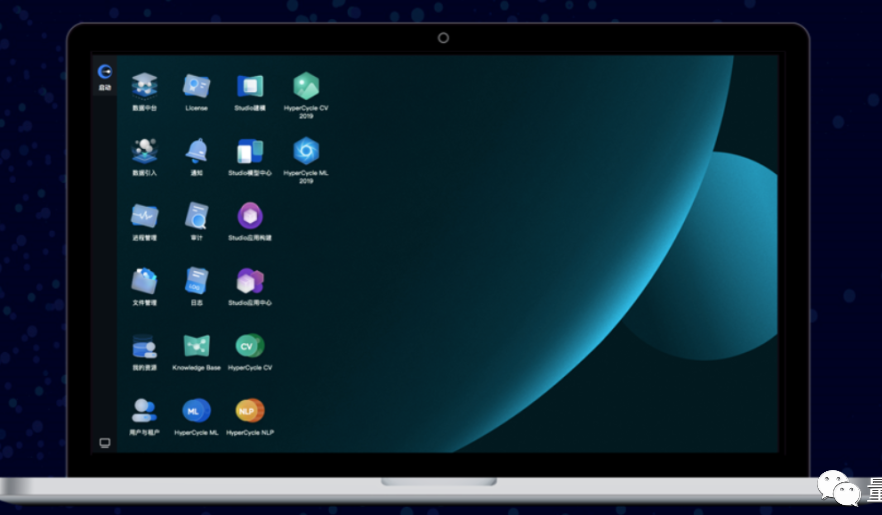
Task: Open Studio模型中心 model center
Action: point(250,151)
